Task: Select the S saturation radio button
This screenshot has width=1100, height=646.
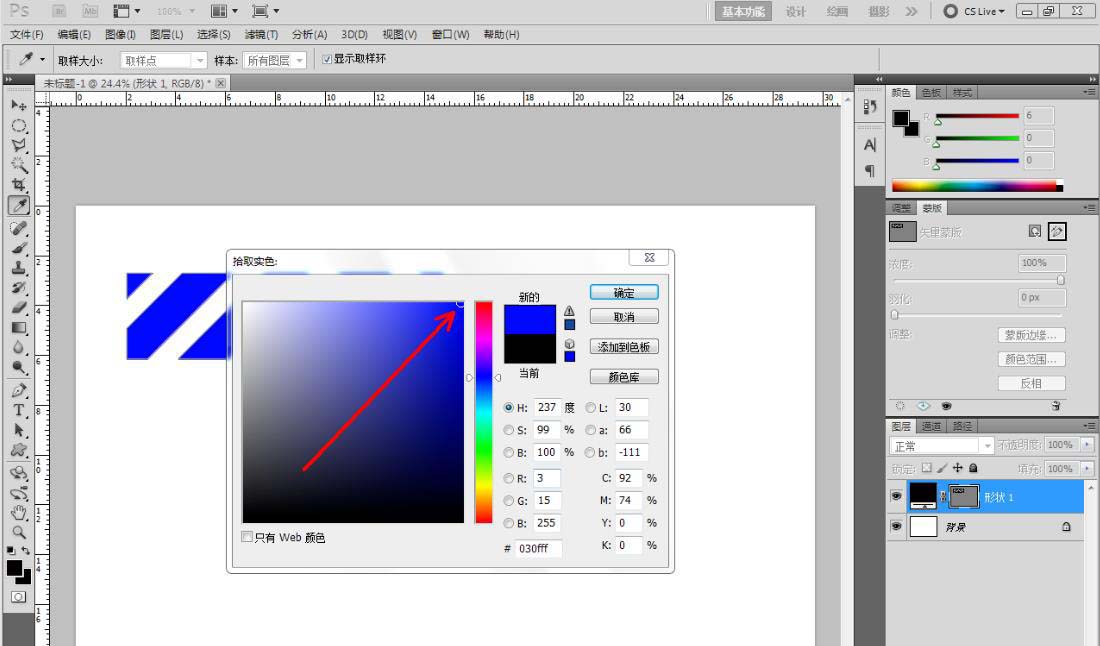Action: click(509, 430)
